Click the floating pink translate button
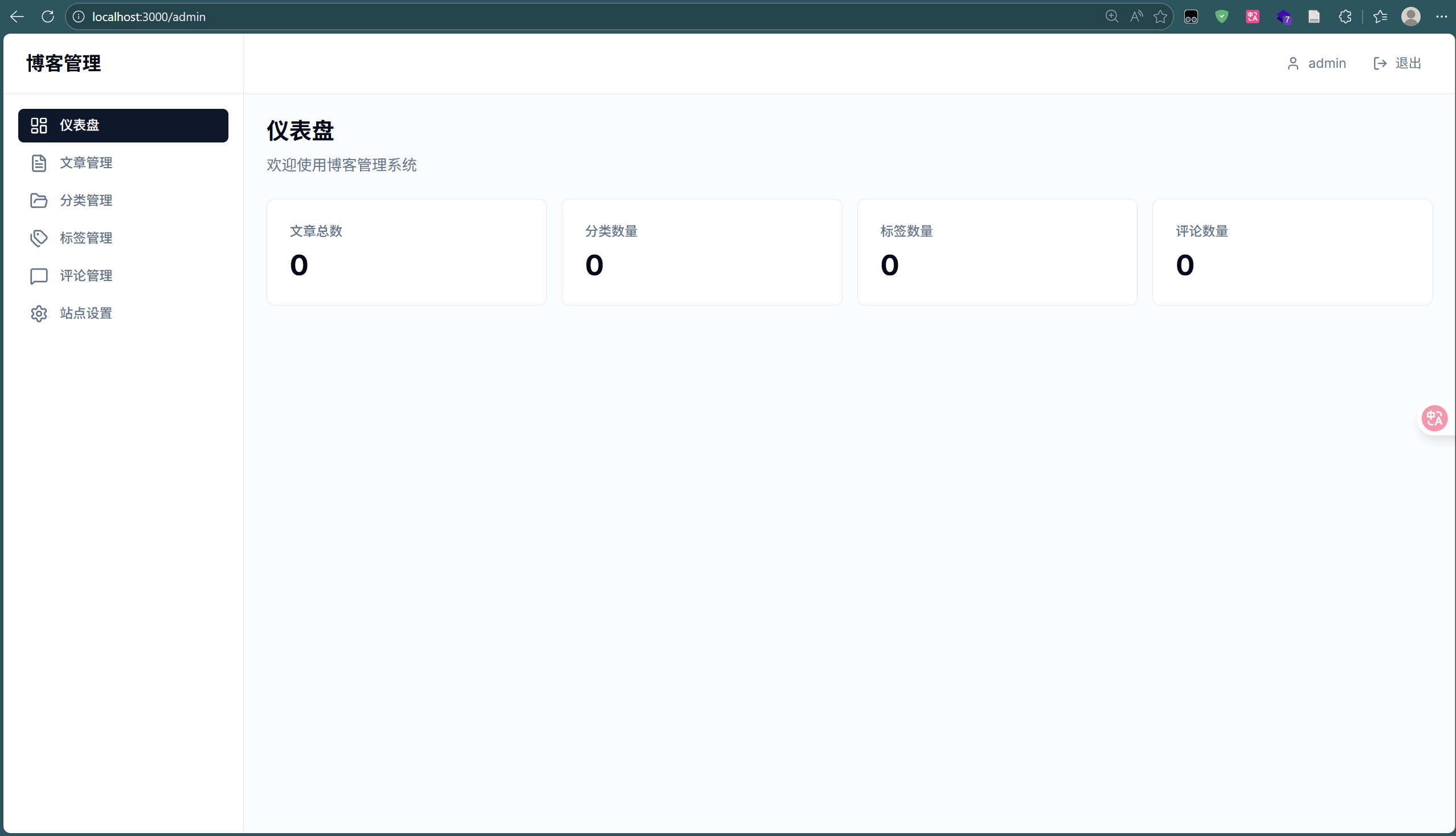This screenshot has width=1456, height=836. [1434, 418]
